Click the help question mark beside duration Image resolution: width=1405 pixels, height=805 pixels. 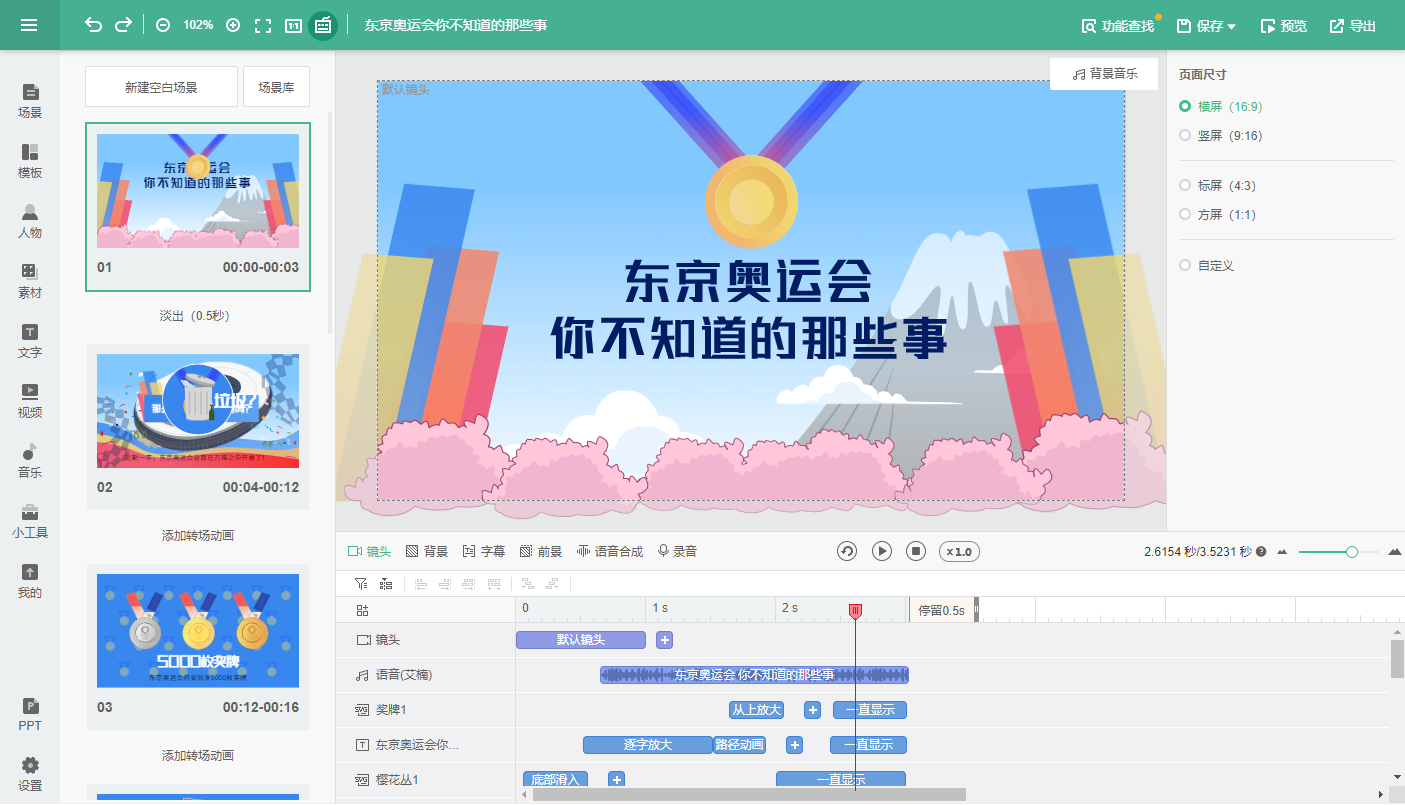(1261, 552)
